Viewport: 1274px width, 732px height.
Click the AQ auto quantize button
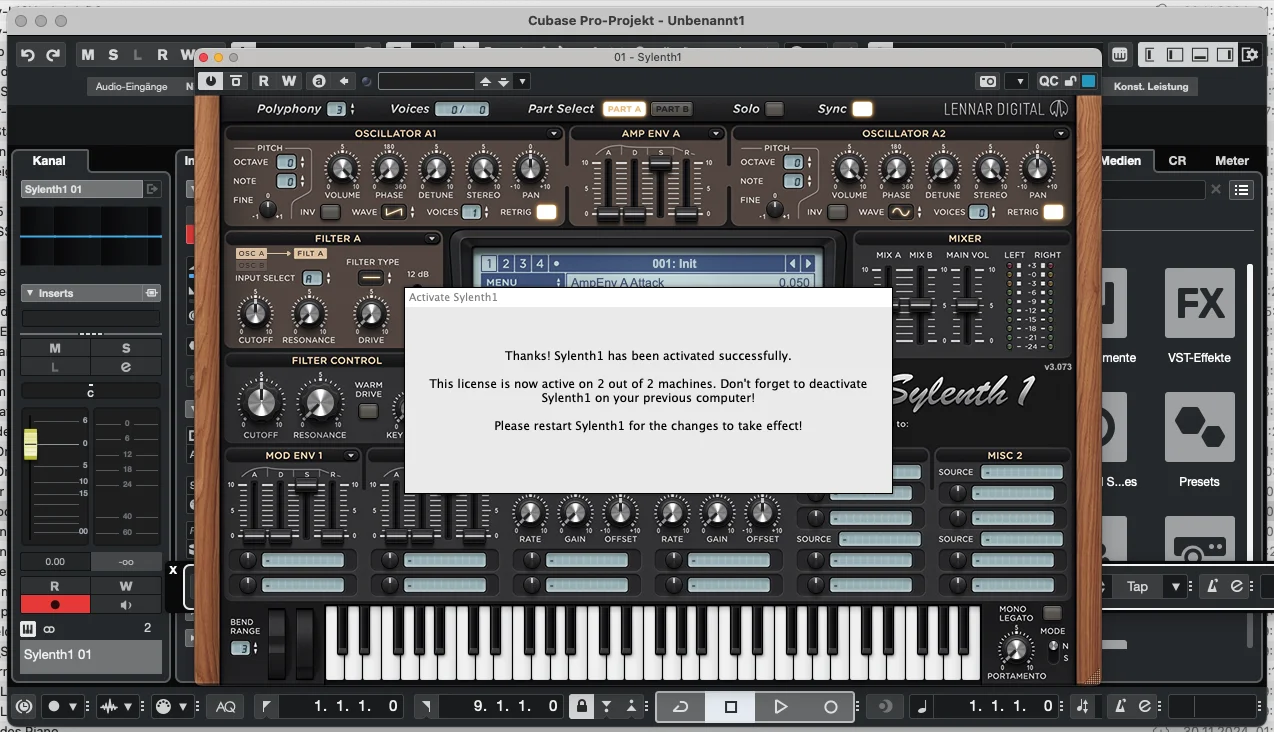click(226, 707)
